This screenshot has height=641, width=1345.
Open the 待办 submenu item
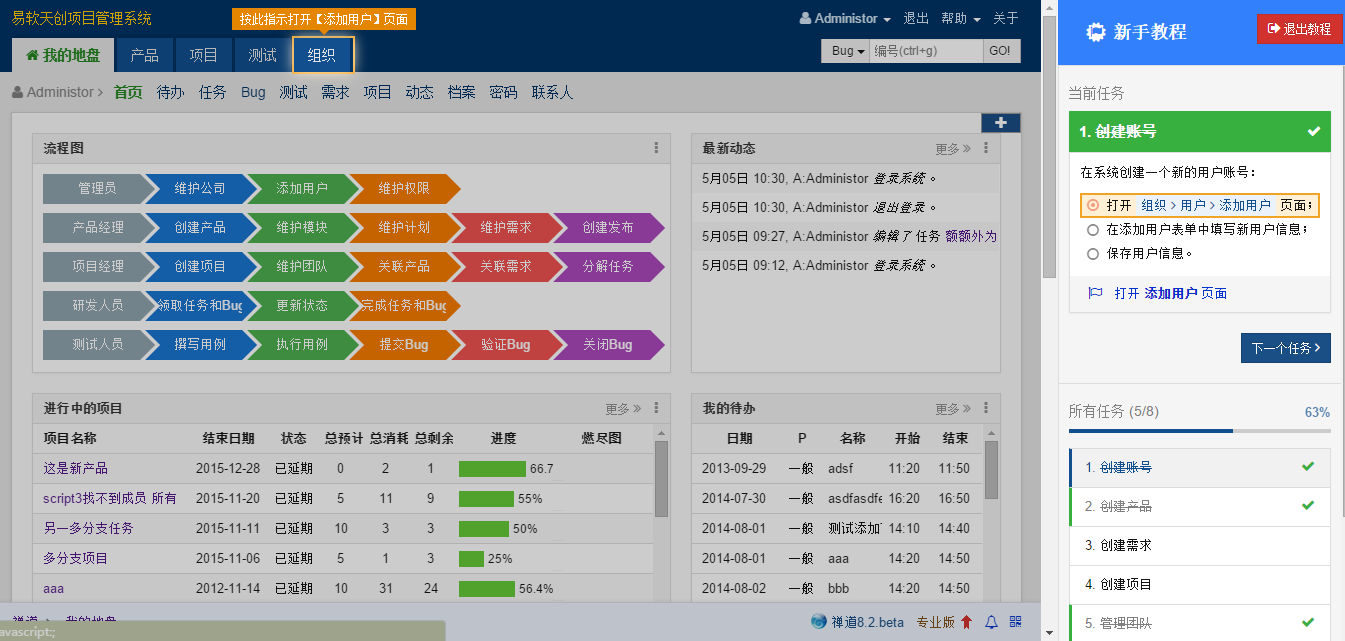click(170, 92)
